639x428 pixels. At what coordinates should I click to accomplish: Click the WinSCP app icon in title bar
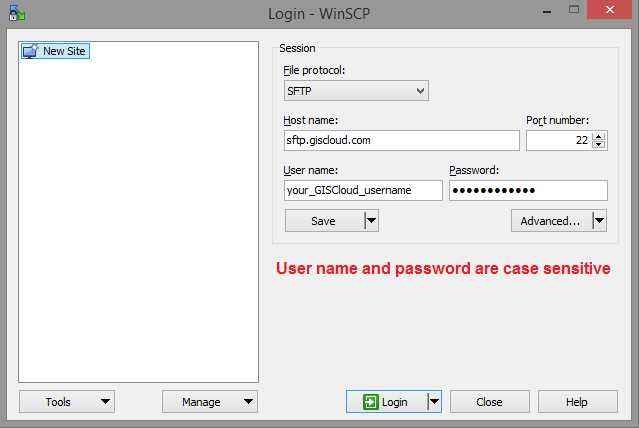(x=17, y=13)
